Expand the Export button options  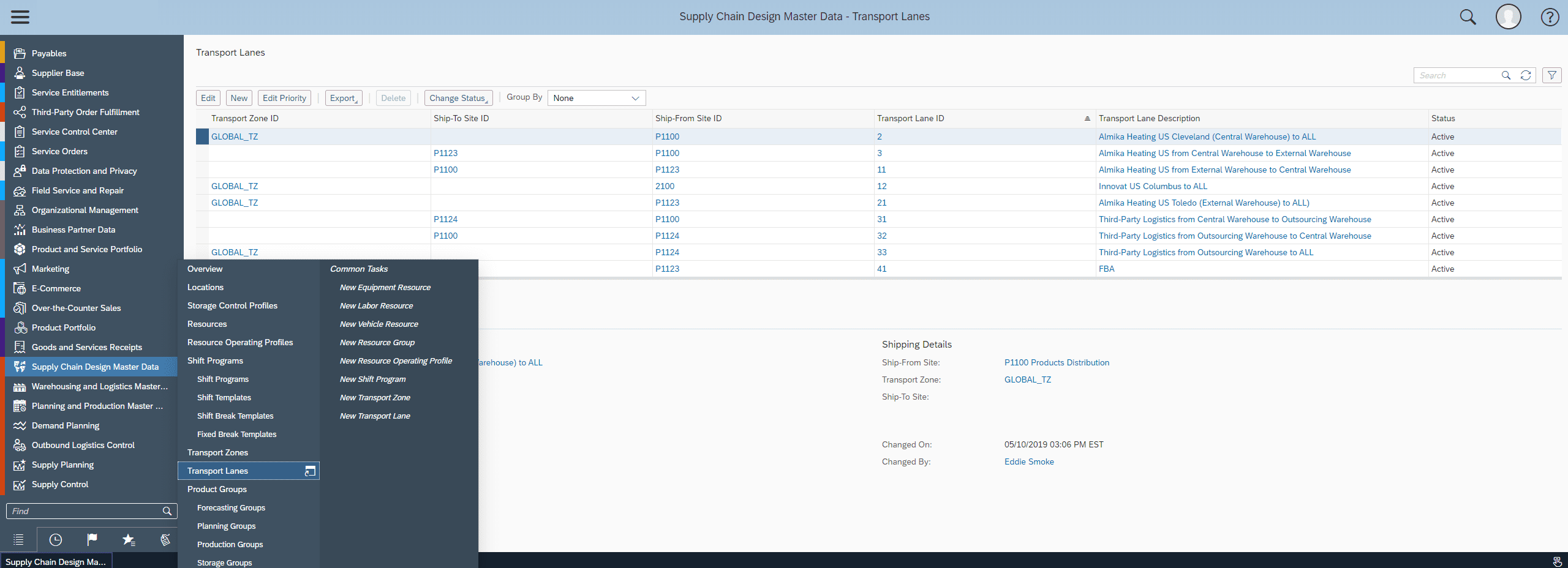click(343, 97)
